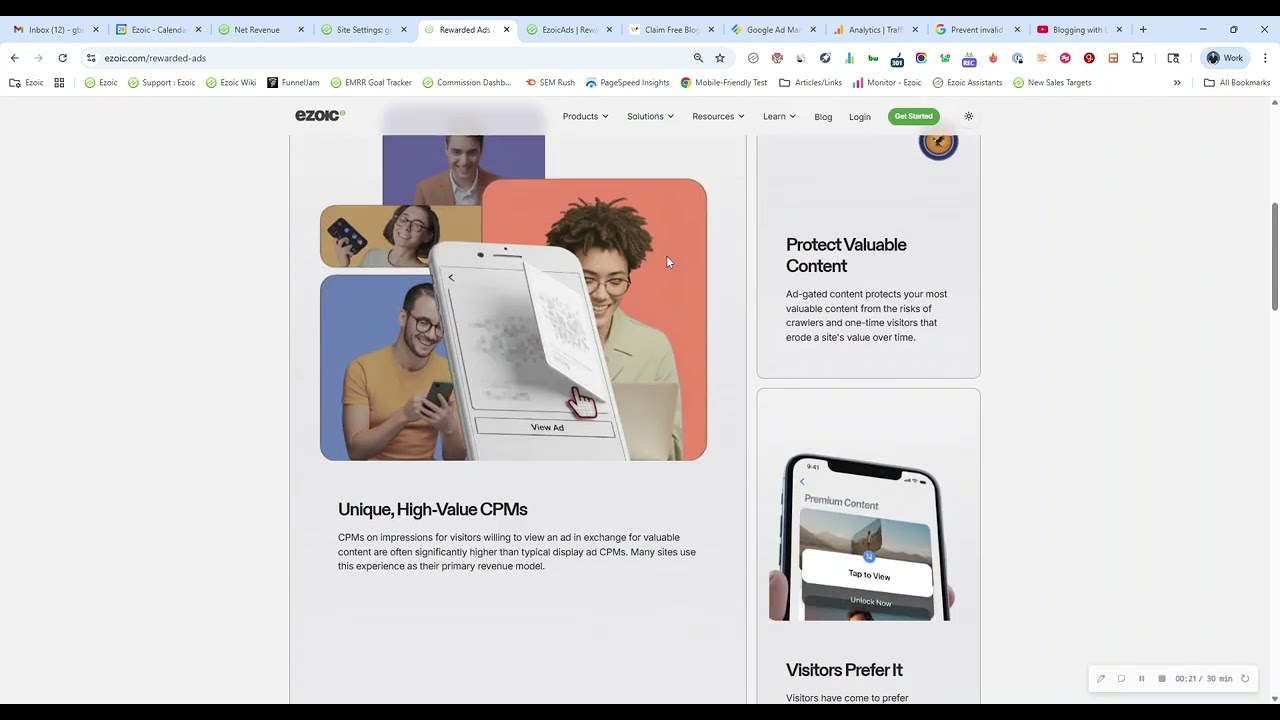Restart recording with the circular arrow icon
1280x720 pixels.
(x=1245, y=679)
